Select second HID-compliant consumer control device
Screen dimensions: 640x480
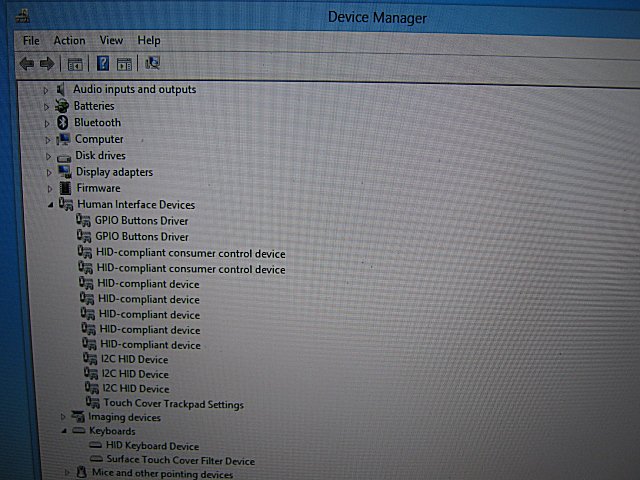click(x=191, y=269)
